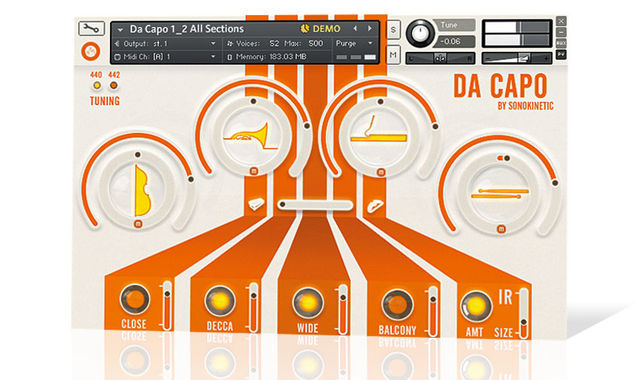Toggle the DECCA microphone button
Viewport: 640px width, 380px height.
pos(220,301)
